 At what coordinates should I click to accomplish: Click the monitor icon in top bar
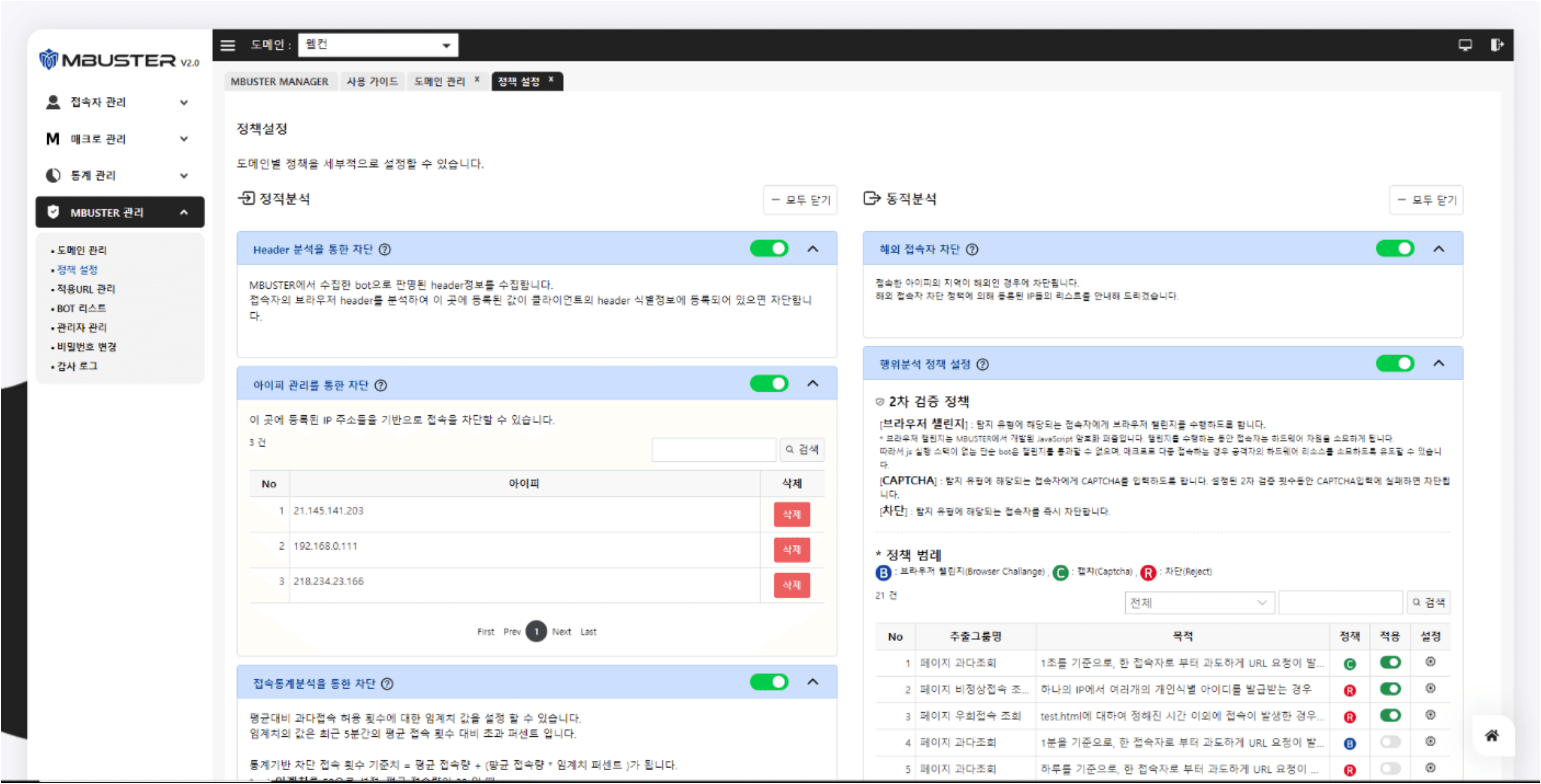click(1465, 45)
